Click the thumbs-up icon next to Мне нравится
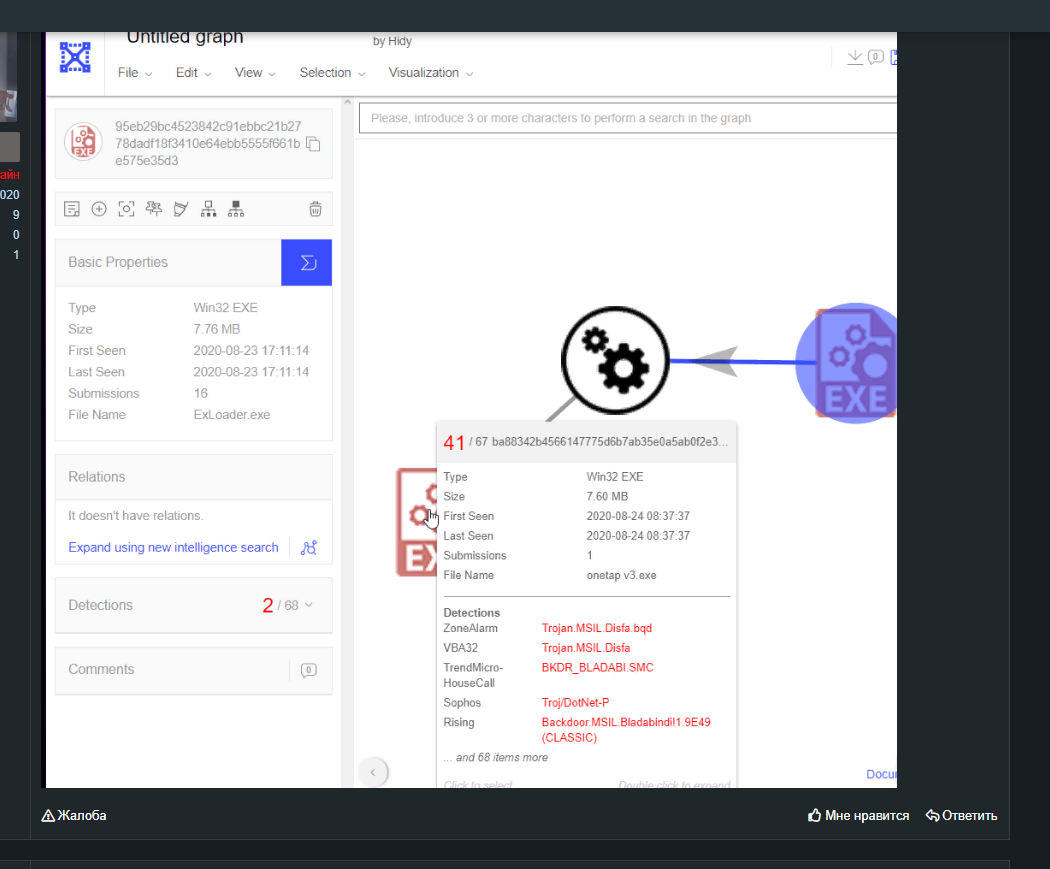Screen dimensions: 1050x869 (x=814, y=815)
